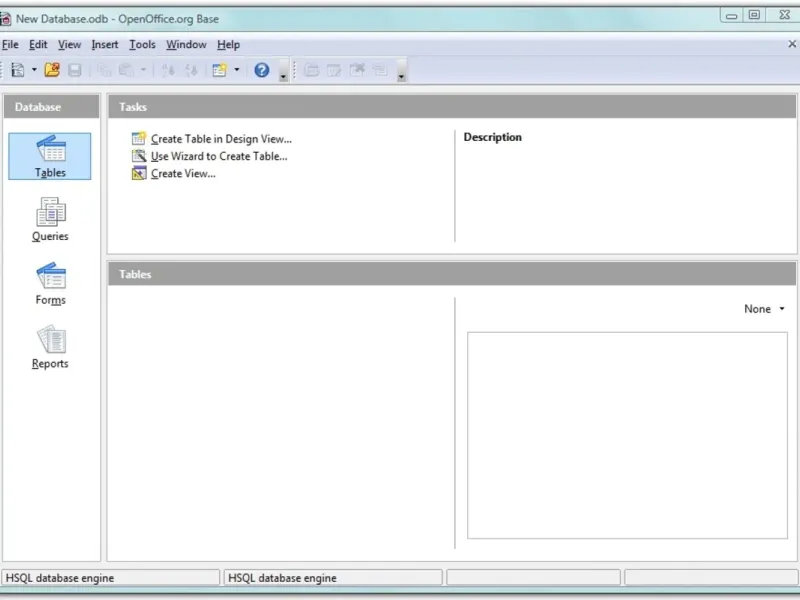
Task: Switch to Reports in the Database pane
Action: [x=50, y=347]
